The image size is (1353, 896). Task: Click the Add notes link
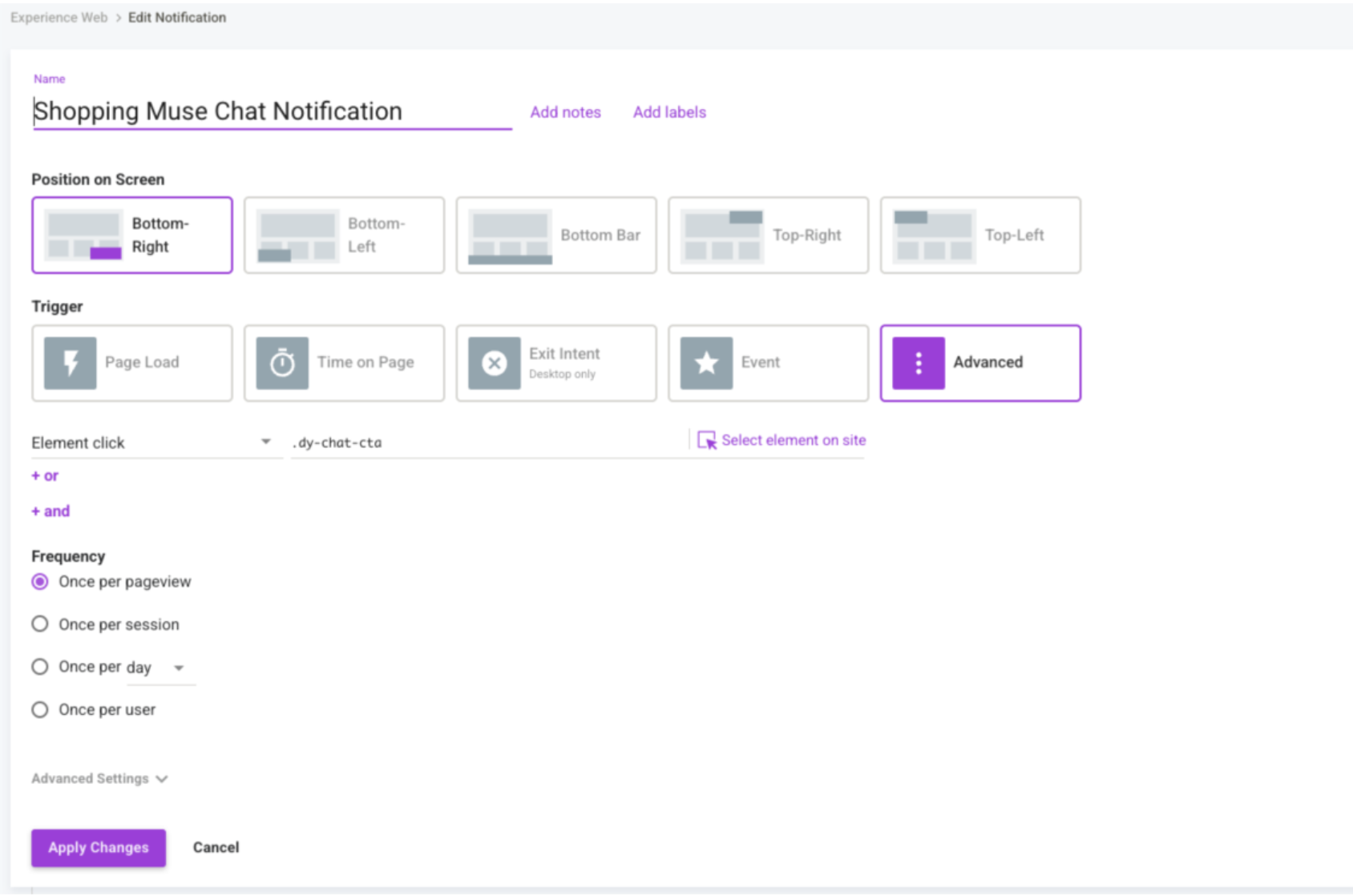pyautogui.click(x=565, y=112)
